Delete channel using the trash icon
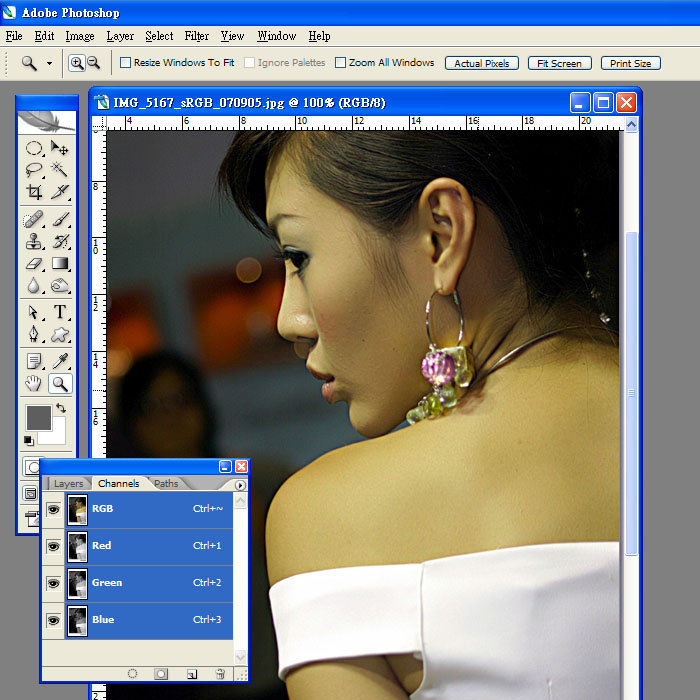 pos(220,674)
